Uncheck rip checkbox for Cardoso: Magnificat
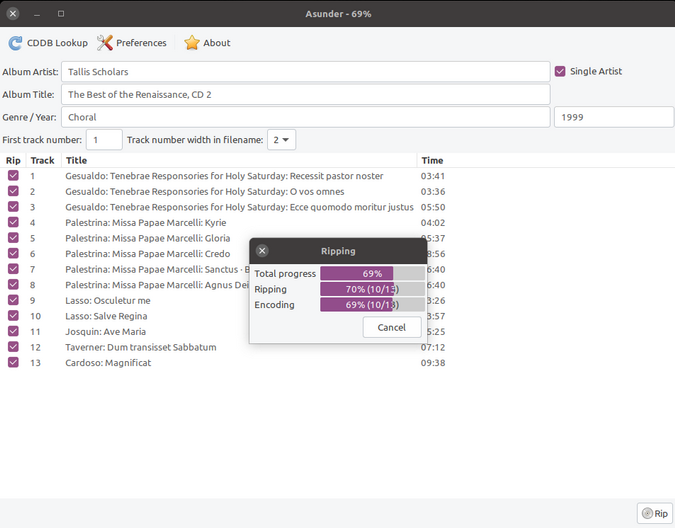 point(13,362)
